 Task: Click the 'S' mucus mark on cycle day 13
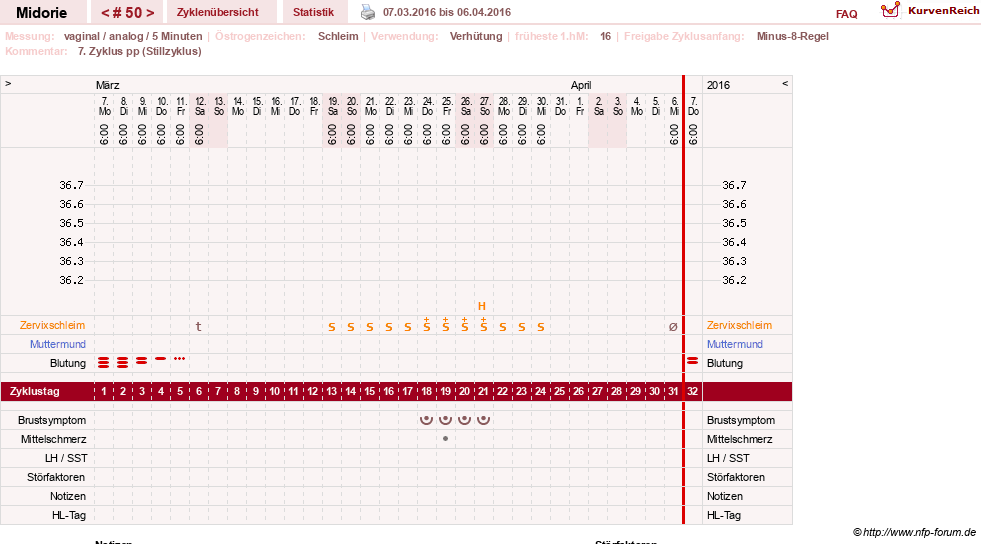(x=332, y=327)
